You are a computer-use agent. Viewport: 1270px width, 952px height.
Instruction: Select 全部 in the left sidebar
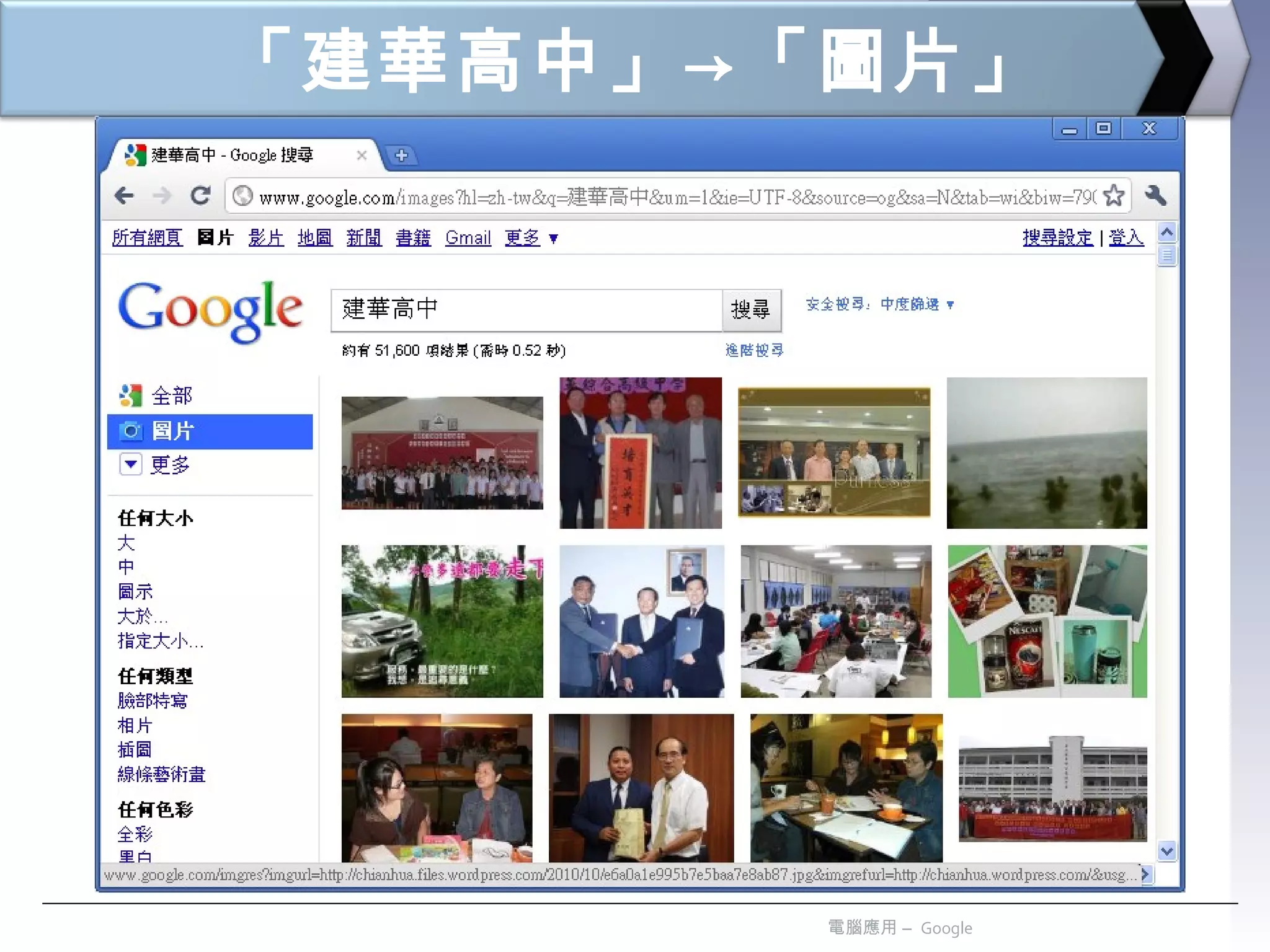pos(172,395)
